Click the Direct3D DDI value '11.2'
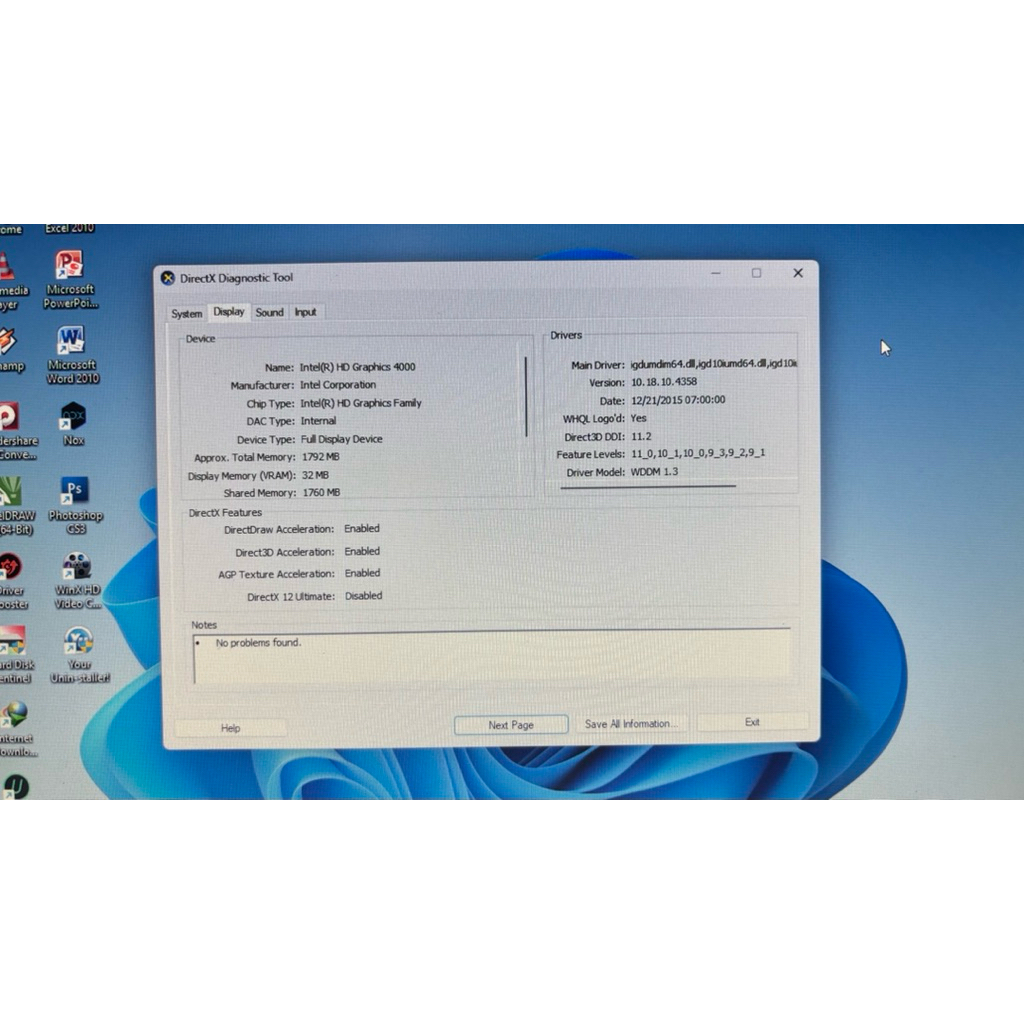Viewport: 1024px width, 1024px height. pyautogui.click(x=641, y=436)
